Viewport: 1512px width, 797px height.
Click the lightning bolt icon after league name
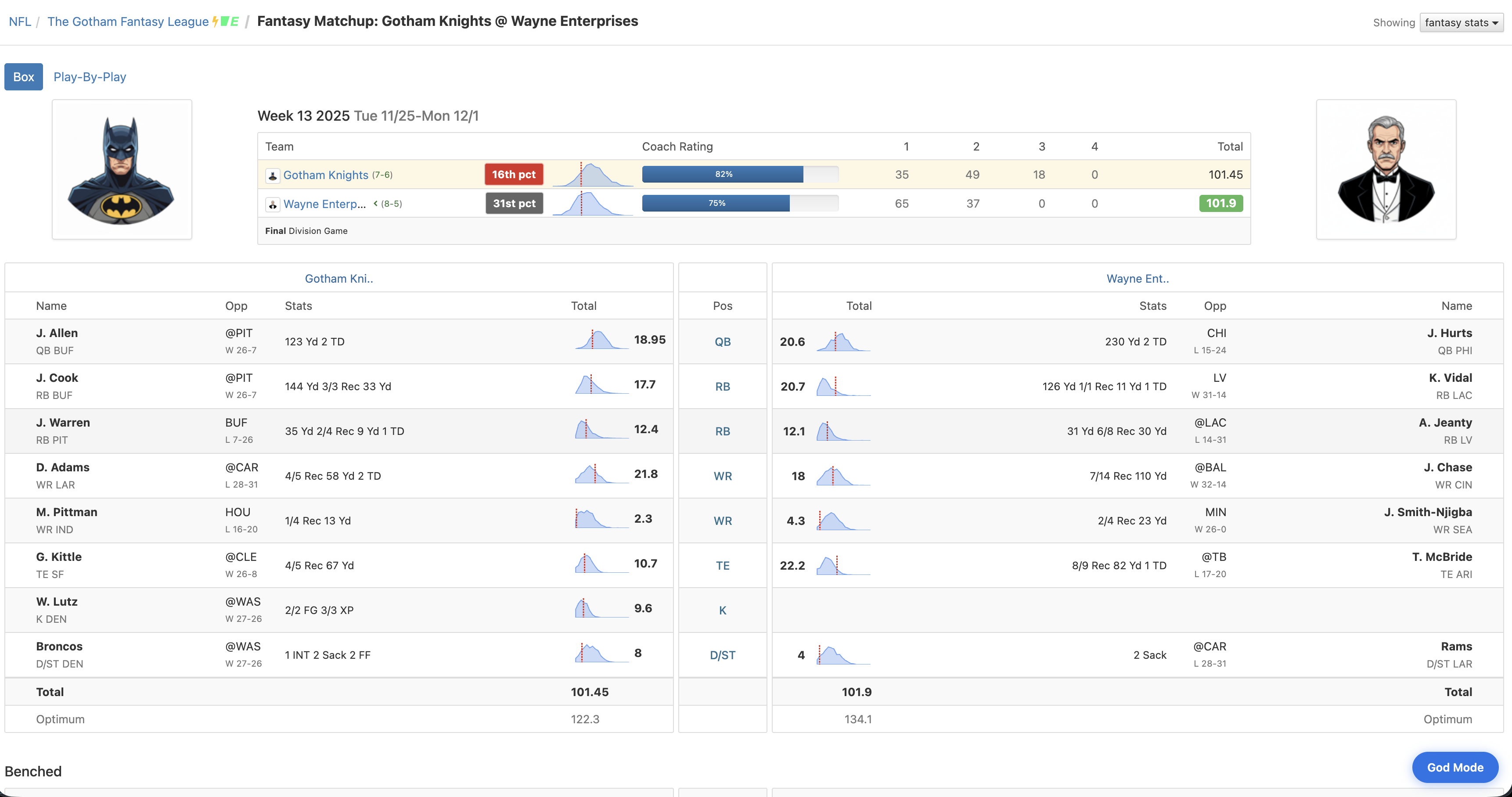click(x=215, y=22)
